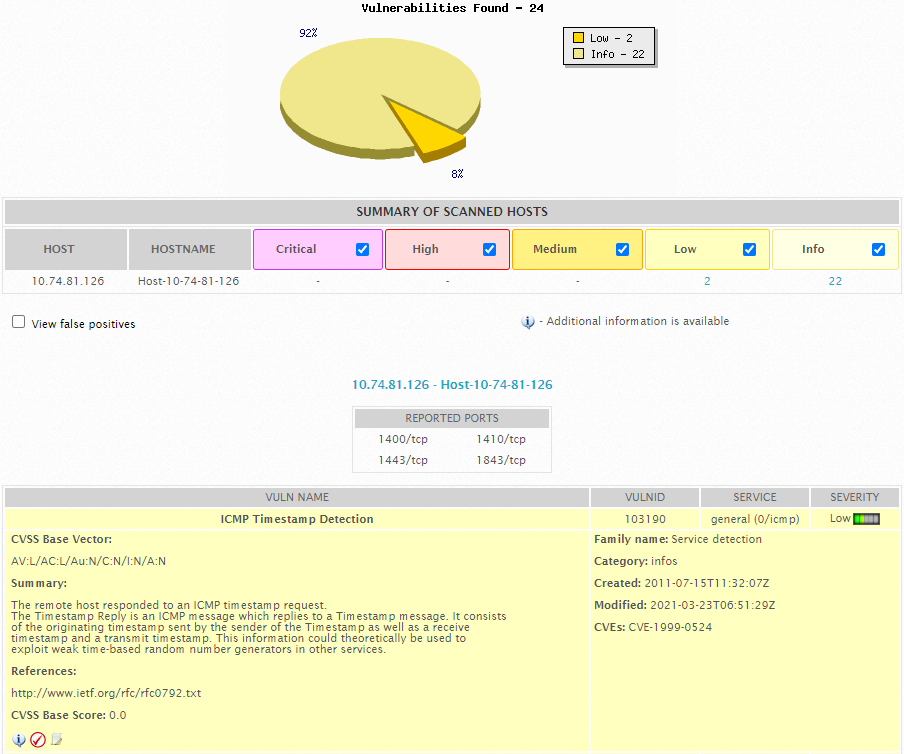Click the 8% pie chart label
The width and height of the screenshot is (904, 754).
[x=457, y=174]
